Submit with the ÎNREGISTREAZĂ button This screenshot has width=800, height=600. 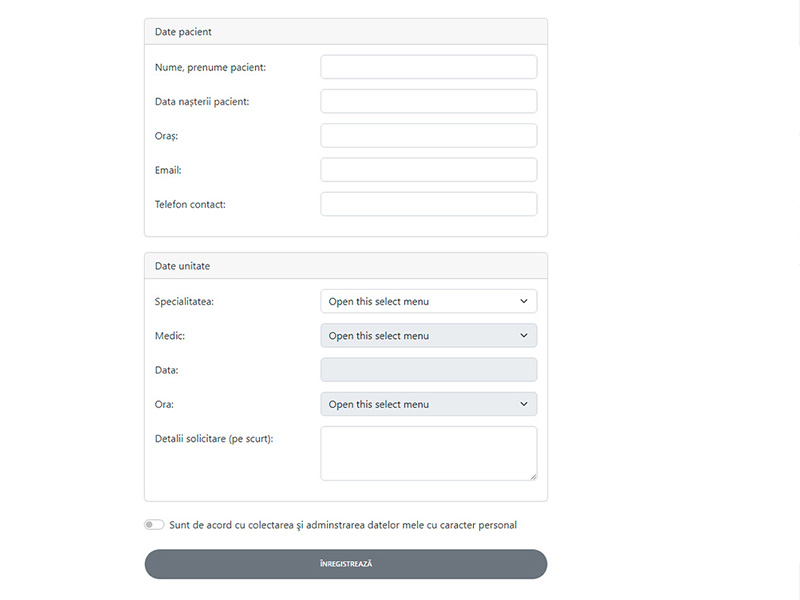[x=346, y=564]
